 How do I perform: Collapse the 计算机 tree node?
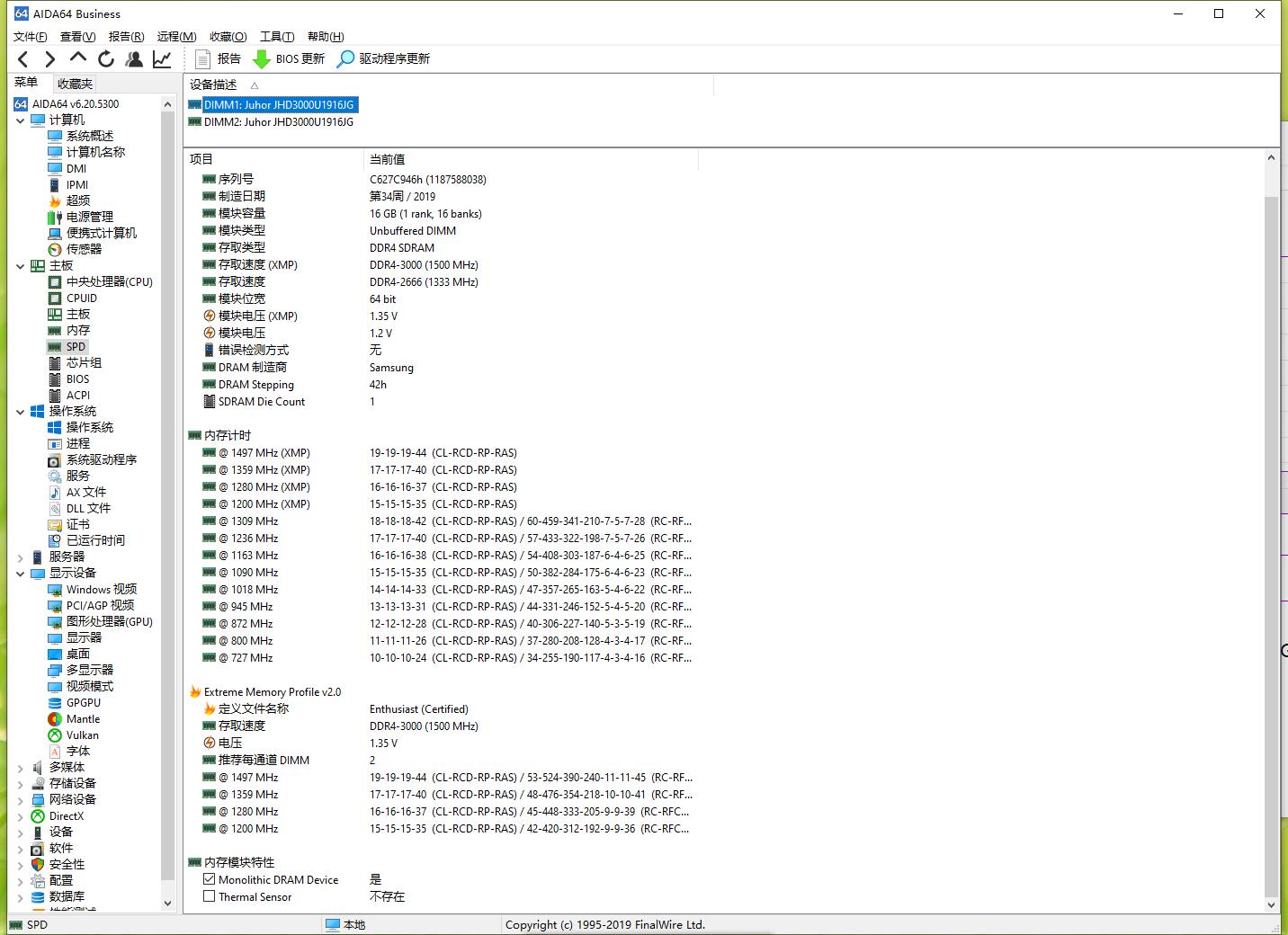tap(21, 120)
